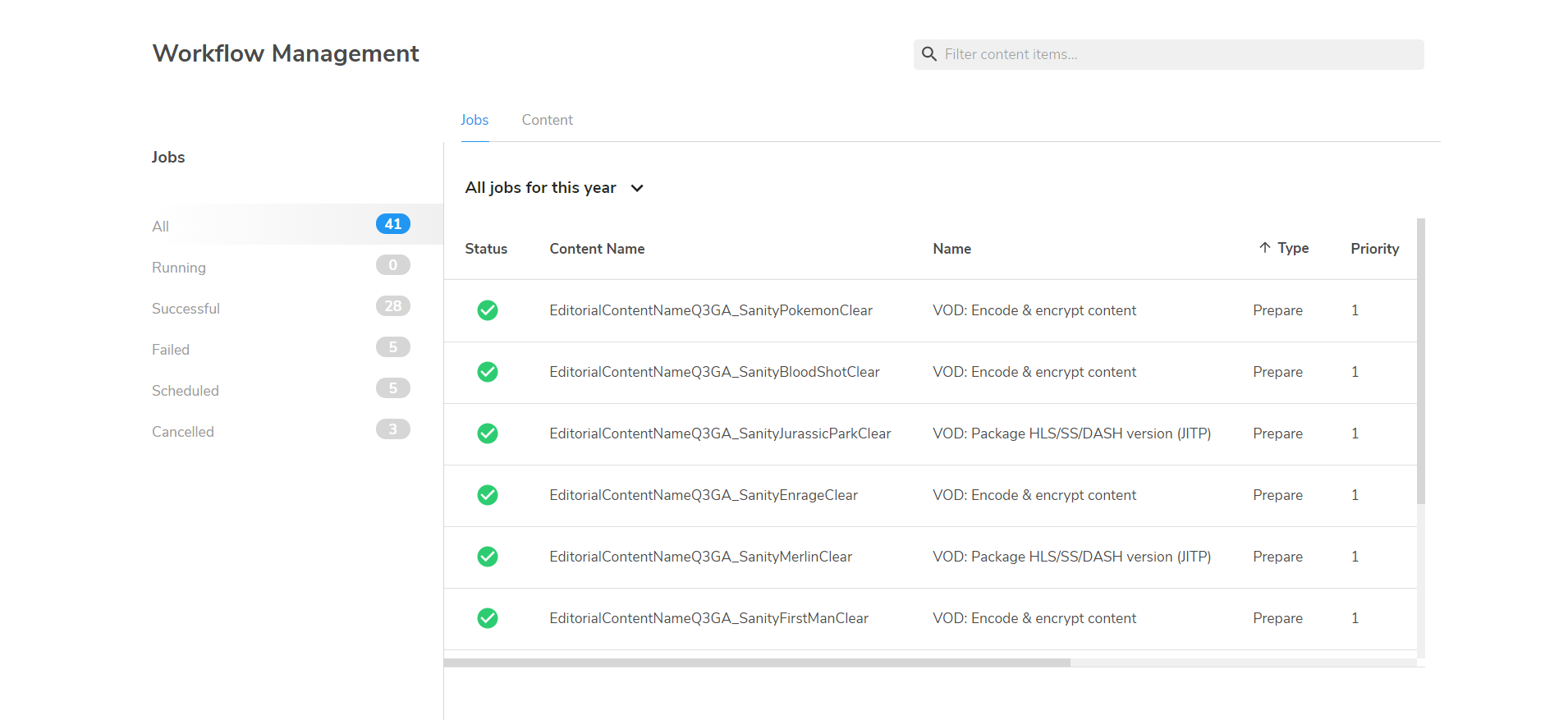Click the horizontal scrollbar under the table
The width and height of the screenshot is (1568, 720).
(x=756, y=663)
